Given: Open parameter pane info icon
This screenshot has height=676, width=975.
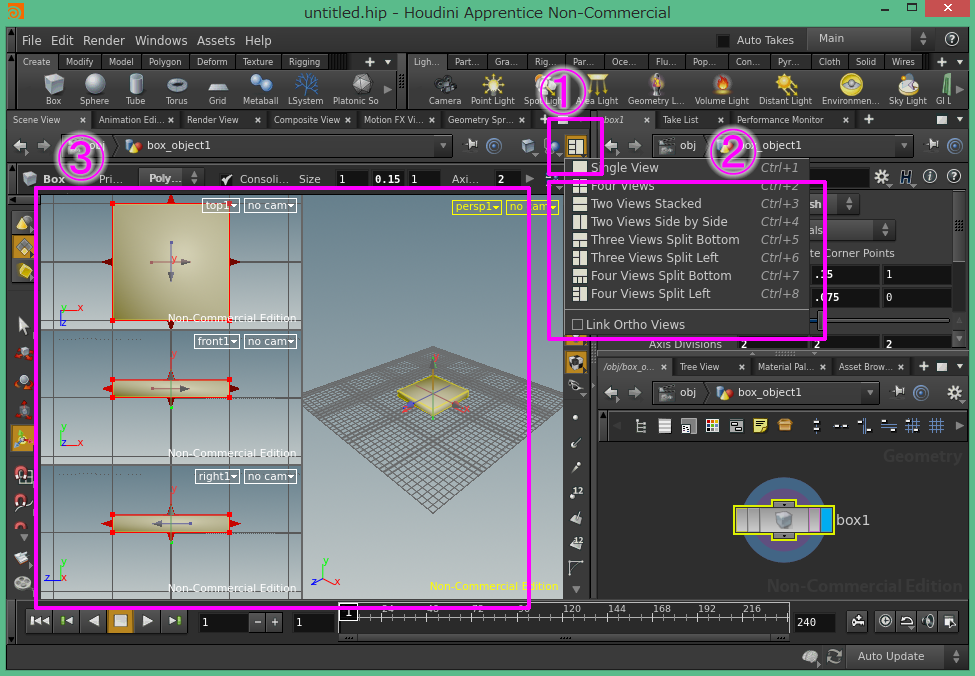Looking at the screenshot, I should [930, 177].
